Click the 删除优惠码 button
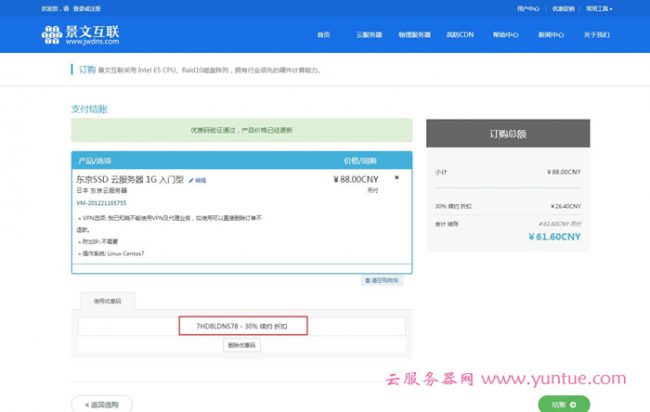 coord(242,345)
